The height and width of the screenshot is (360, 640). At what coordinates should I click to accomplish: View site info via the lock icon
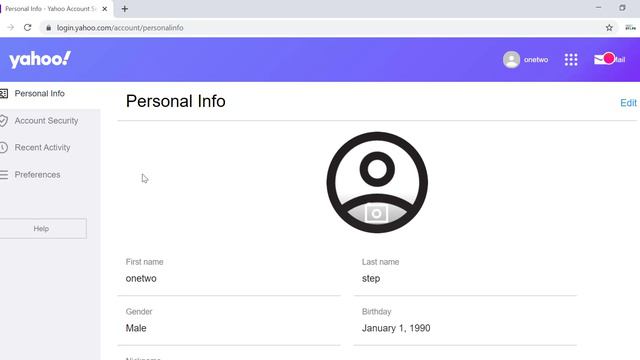click(49, 28)
